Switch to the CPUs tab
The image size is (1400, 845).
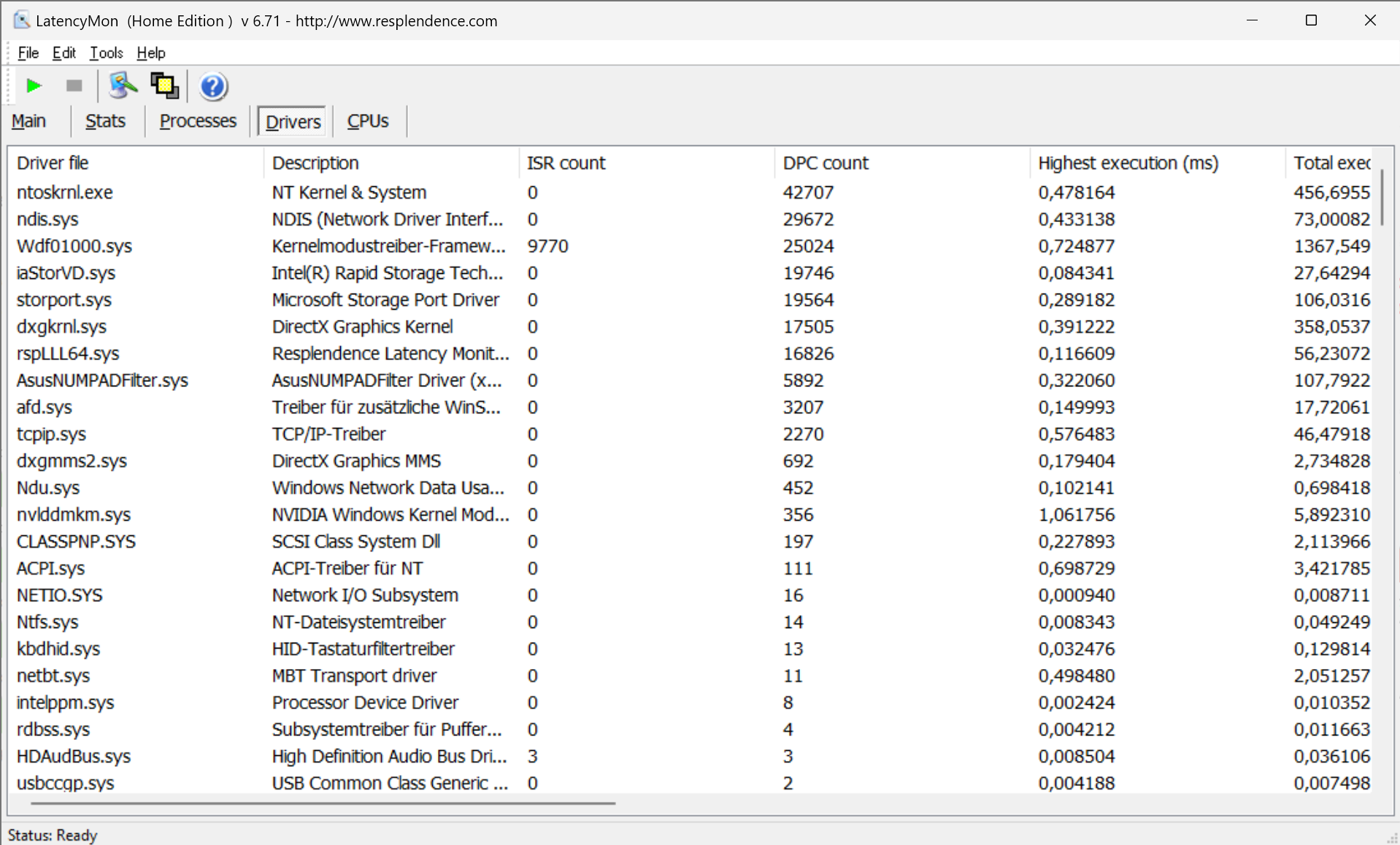[x=367, y=121]
